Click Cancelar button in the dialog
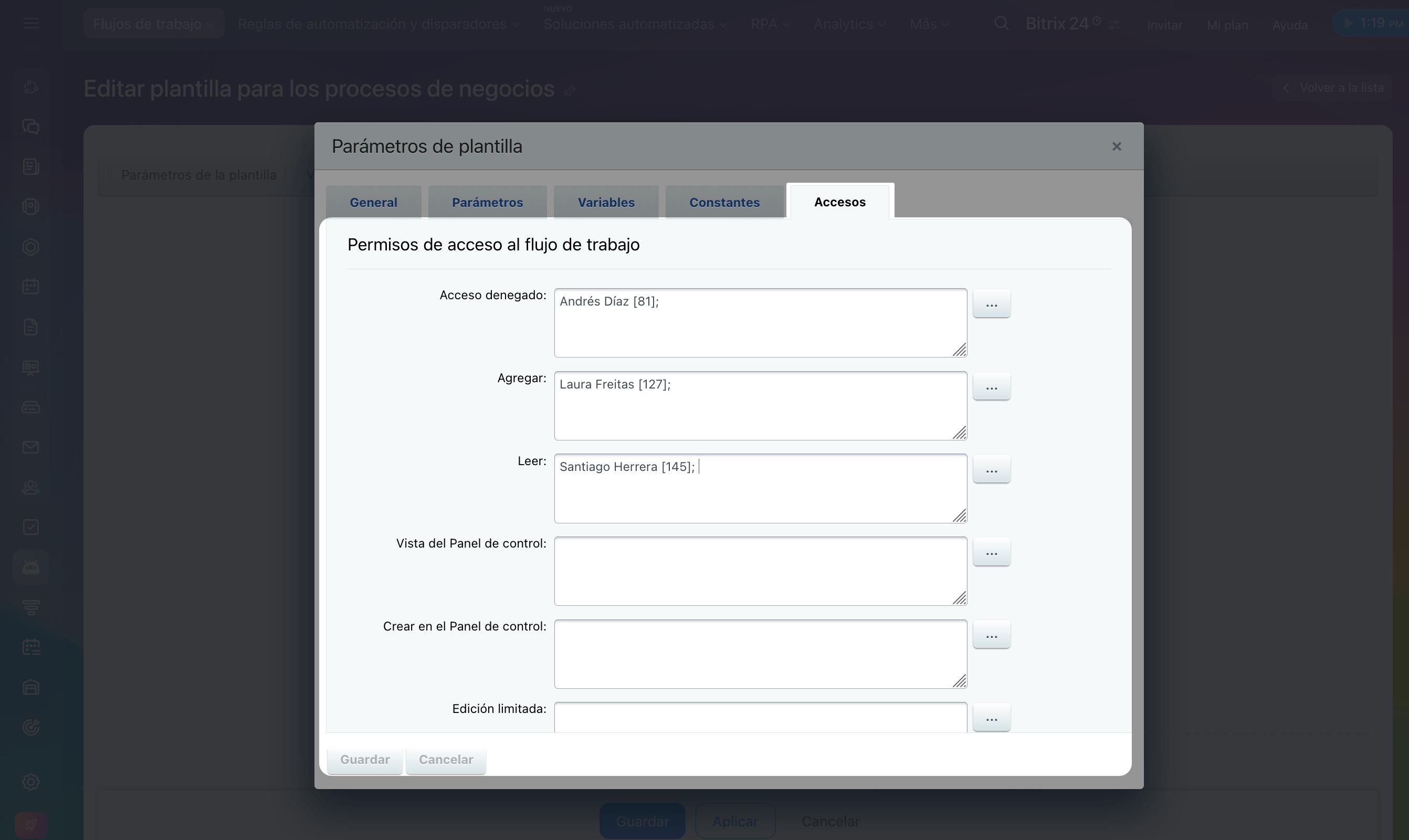The image size is (1409, 840). click(445, 760)
